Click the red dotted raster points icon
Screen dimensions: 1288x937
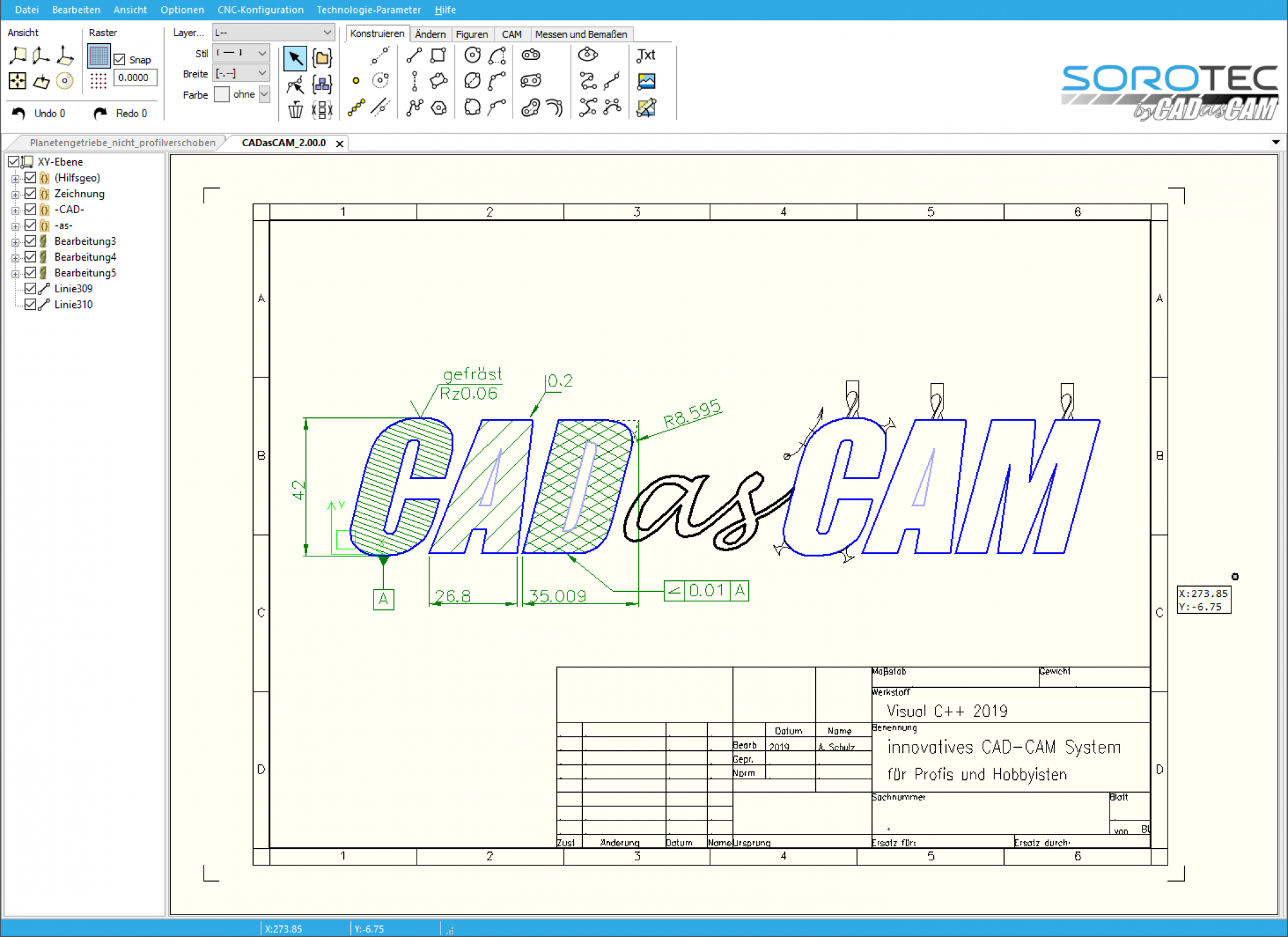click(x=99, y=80)
